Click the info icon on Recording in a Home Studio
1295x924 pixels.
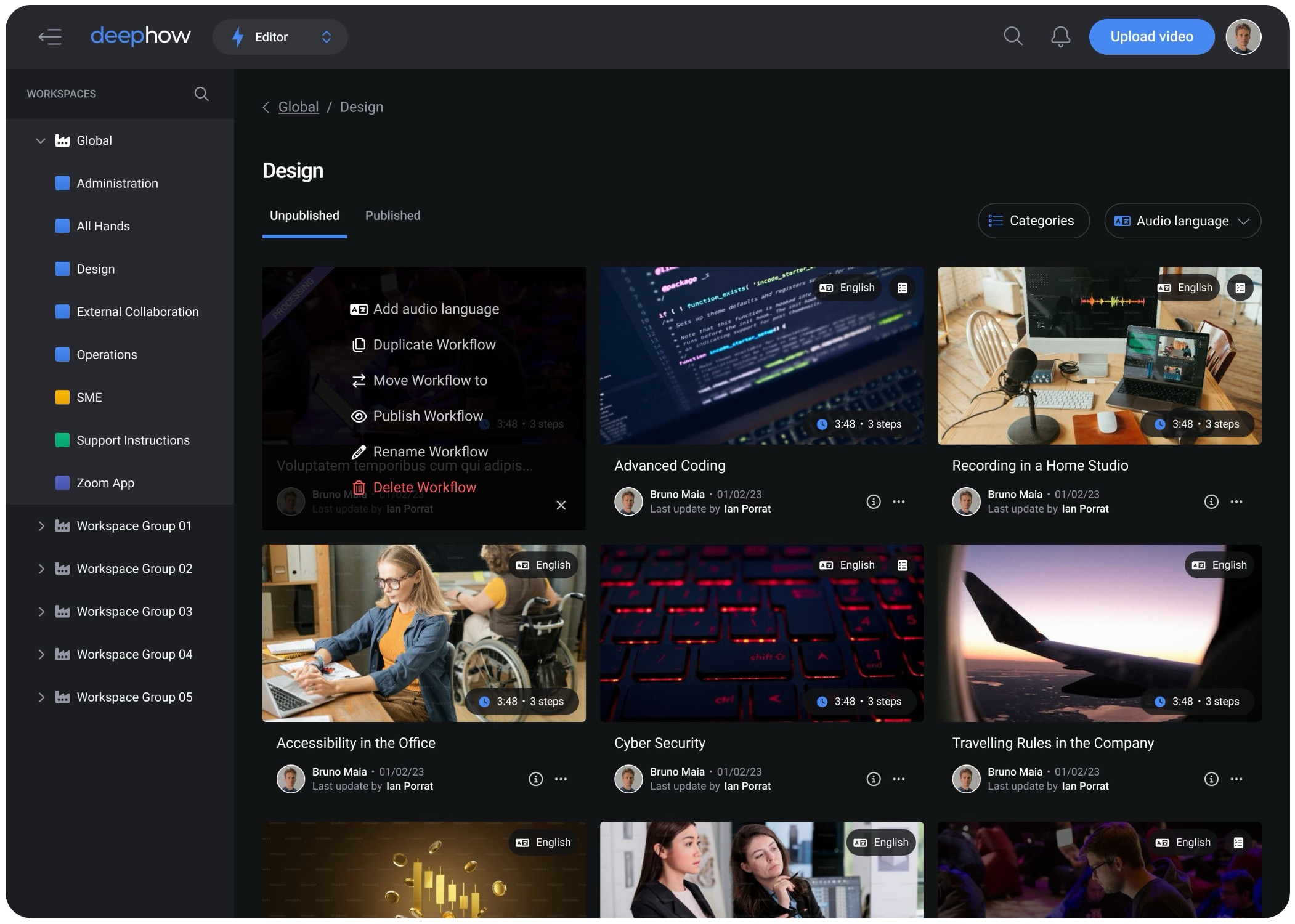click(x=1211, y=501)
